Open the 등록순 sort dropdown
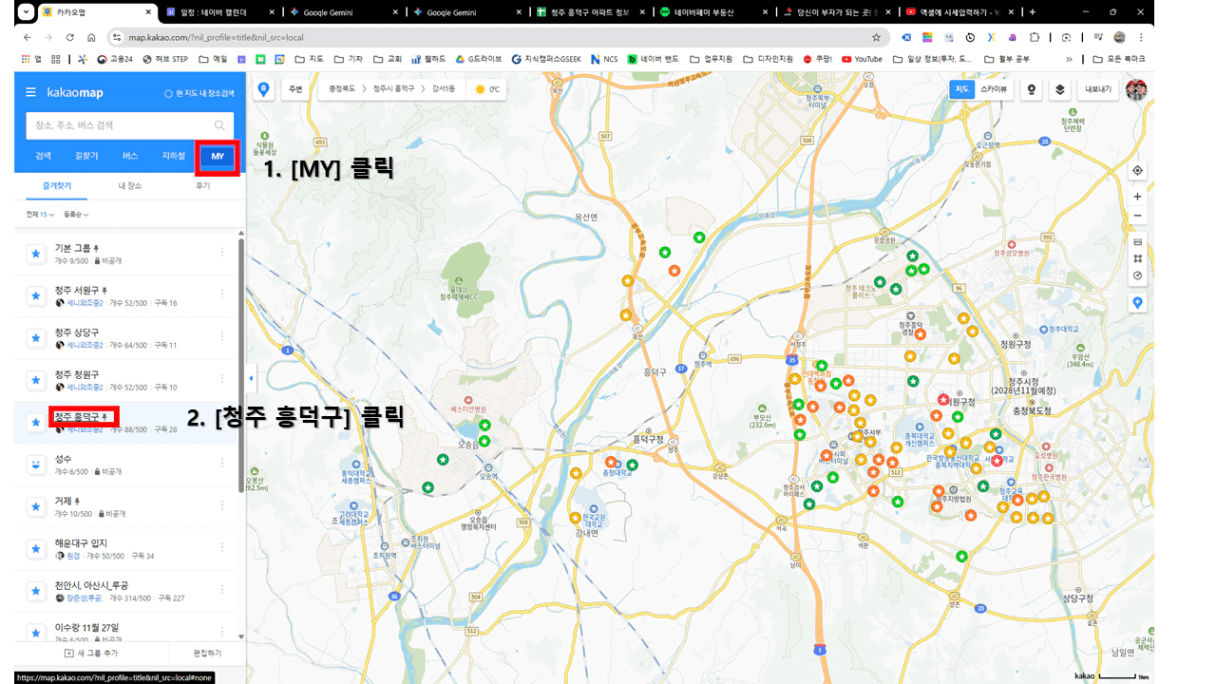Image resolution: width=1216 pixels, height=684 pixels. [76, 215]
